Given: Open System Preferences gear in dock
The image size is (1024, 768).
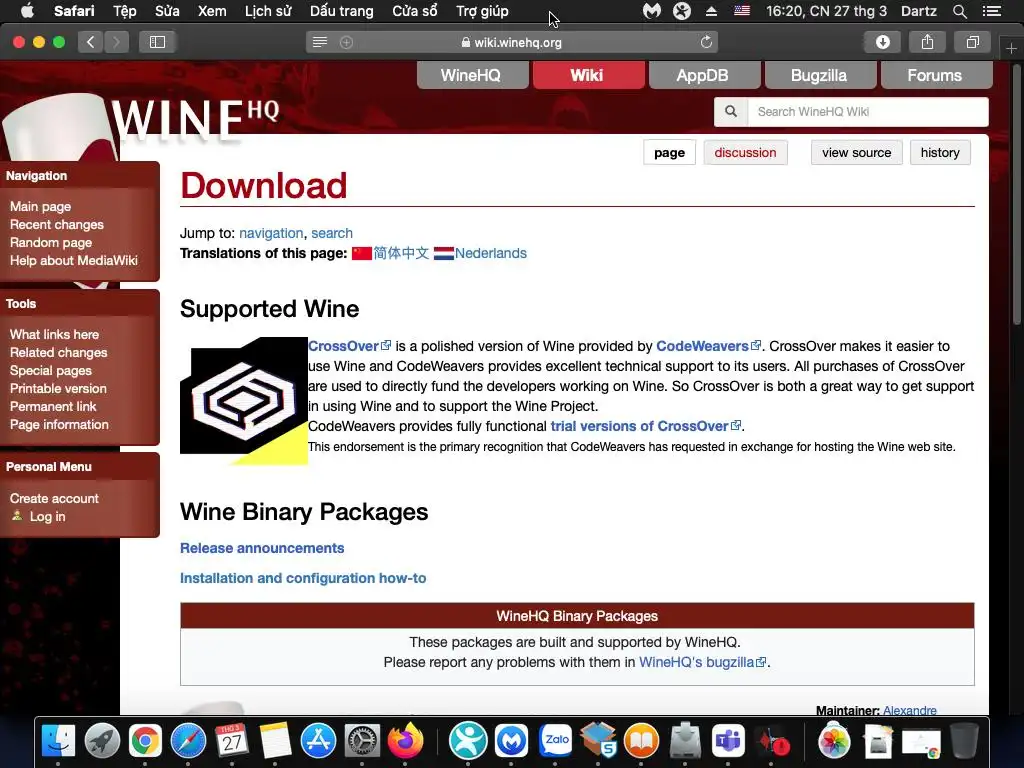Looking at the screenshot, I should [x=361, y=741].
